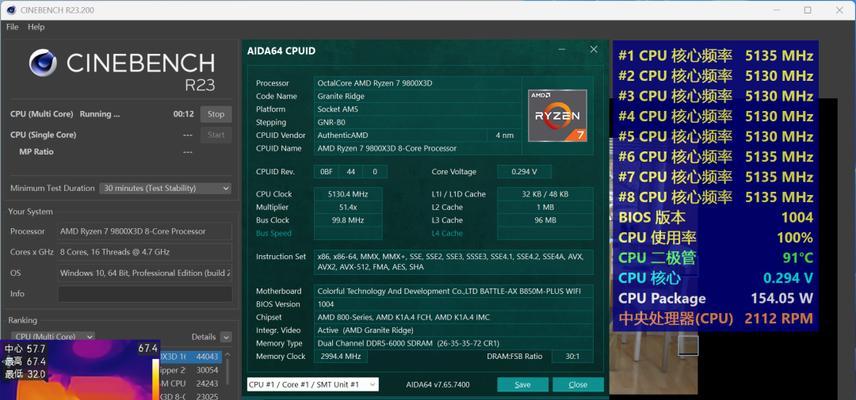The height and width of the screenshot is (400, 856).
Task: Select ranking row with score 30054
Action: [191, 370]
